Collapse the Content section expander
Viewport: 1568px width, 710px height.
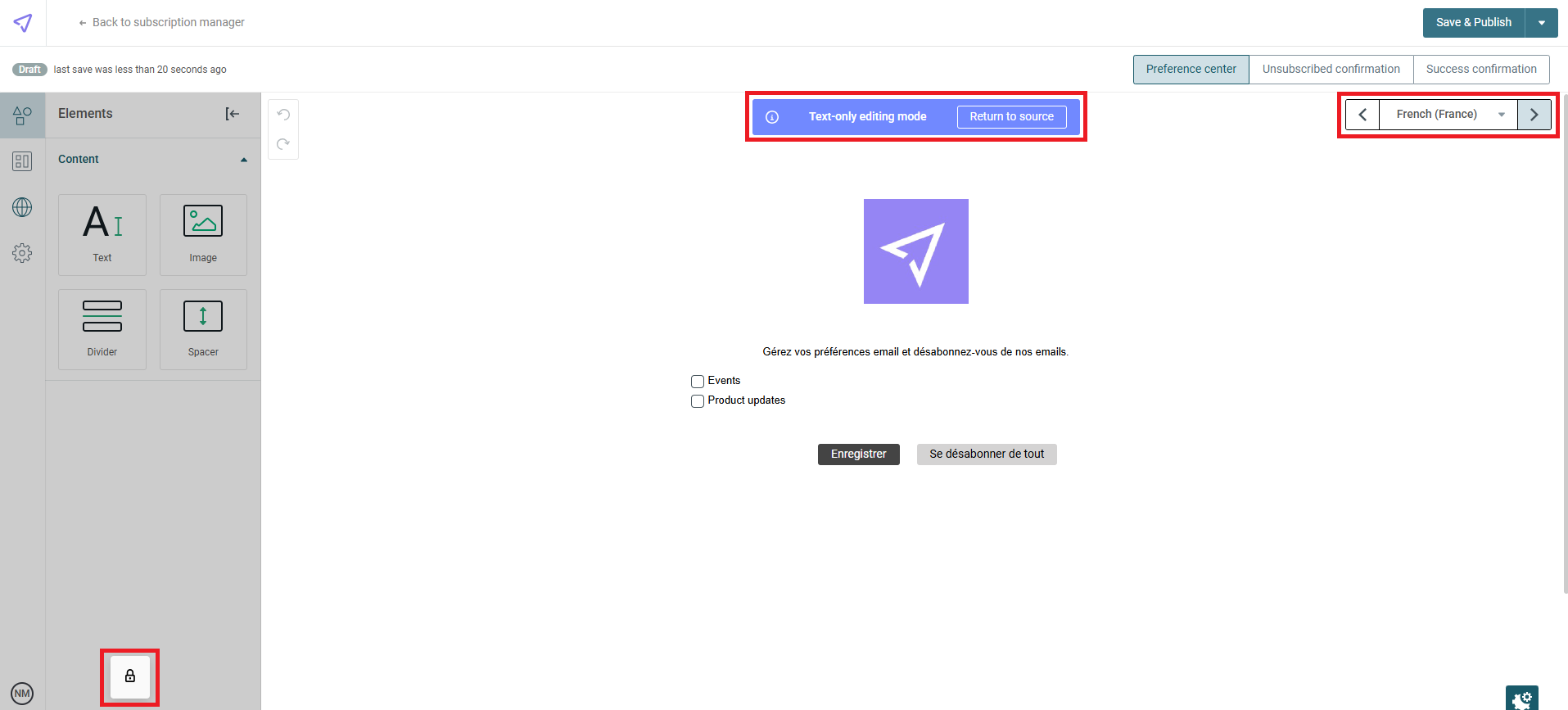click(243, 160)
